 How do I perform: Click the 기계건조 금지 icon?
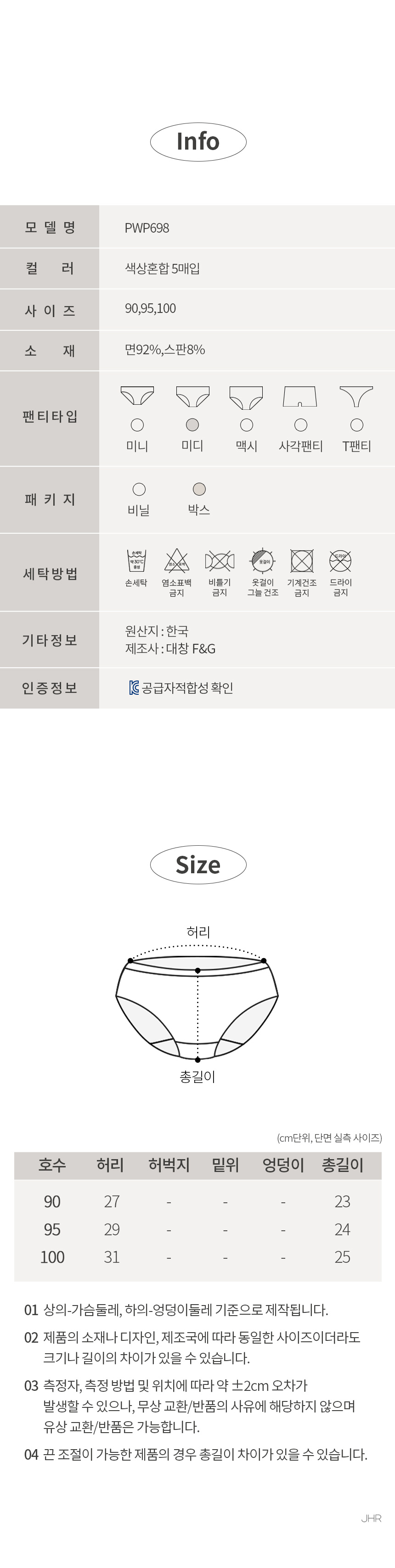point(302,561)
